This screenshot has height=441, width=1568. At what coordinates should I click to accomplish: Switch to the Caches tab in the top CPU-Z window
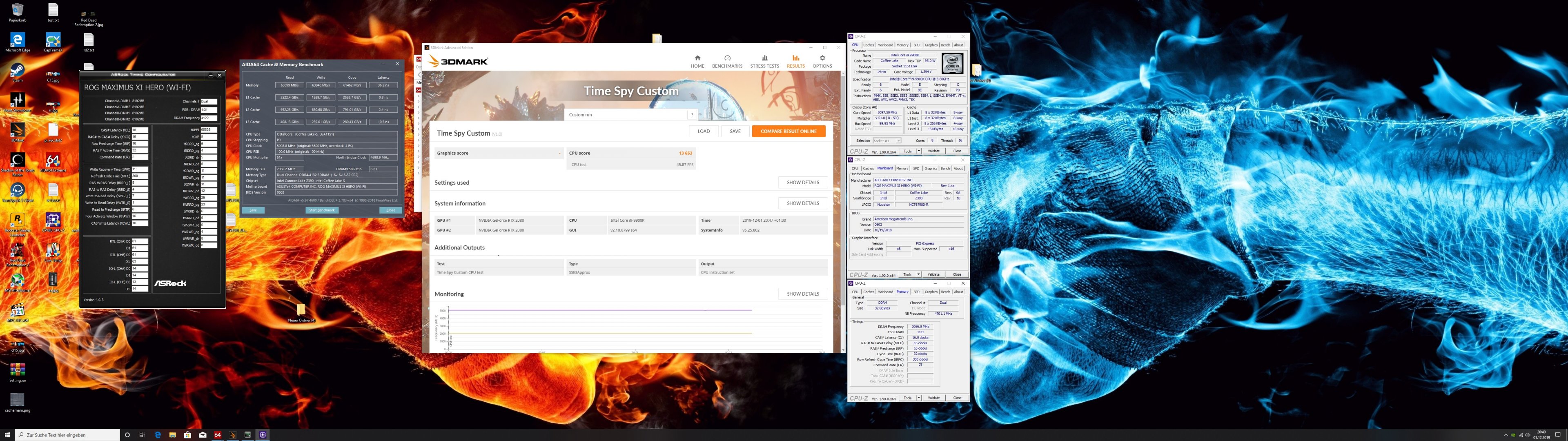click(x=869, y=45)
